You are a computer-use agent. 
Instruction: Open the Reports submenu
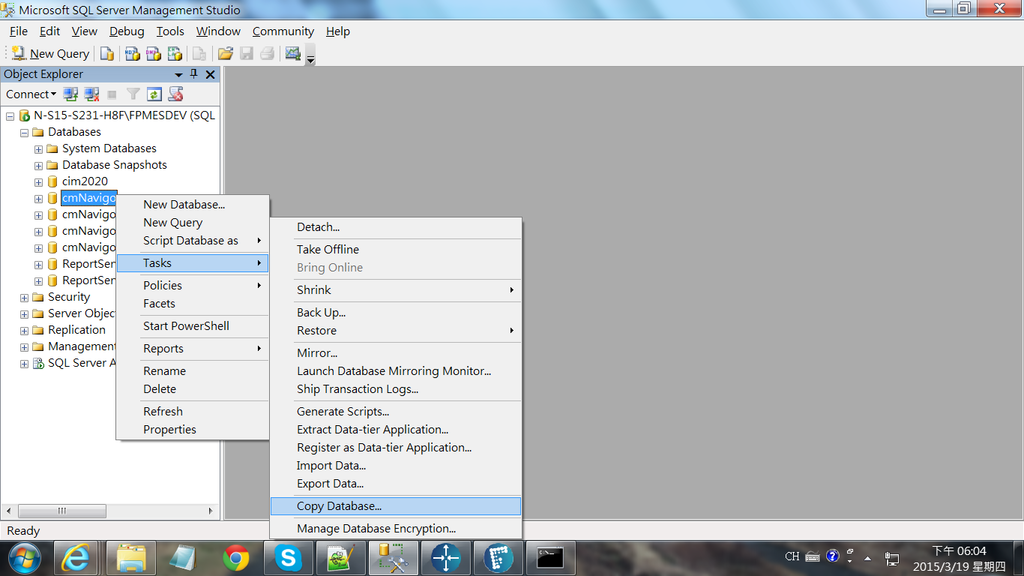pos(193,349)
